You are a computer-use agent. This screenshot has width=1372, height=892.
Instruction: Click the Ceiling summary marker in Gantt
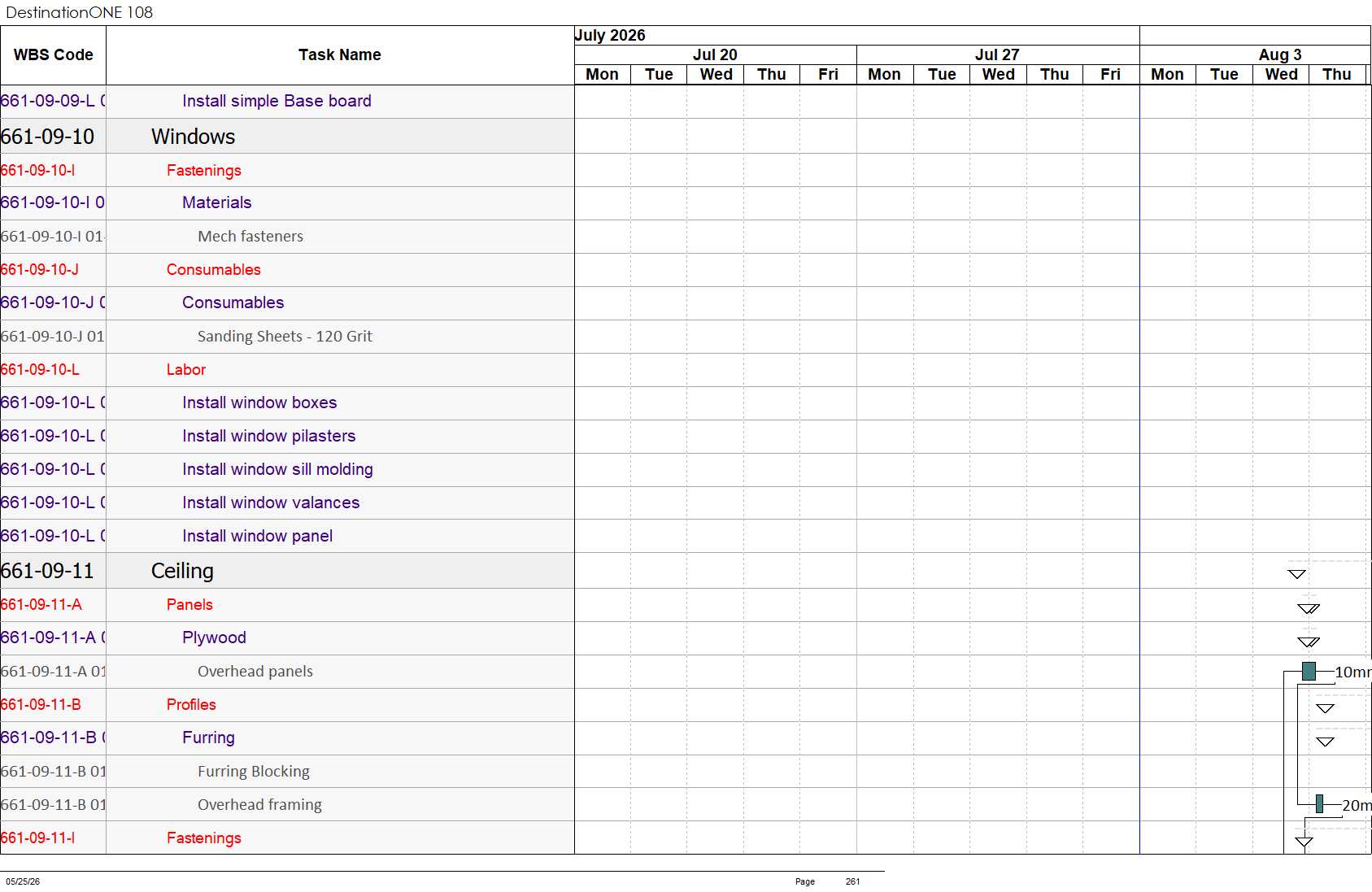[1296, 574]
